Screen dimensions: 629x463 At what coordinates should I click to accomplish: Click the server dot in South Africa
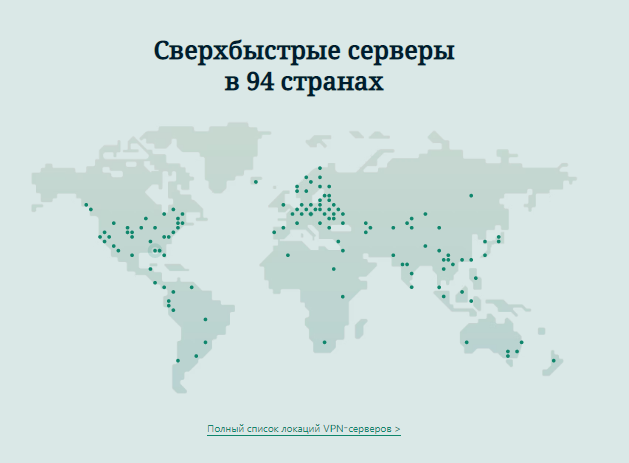pyautogui.click(x=325, y=343)
